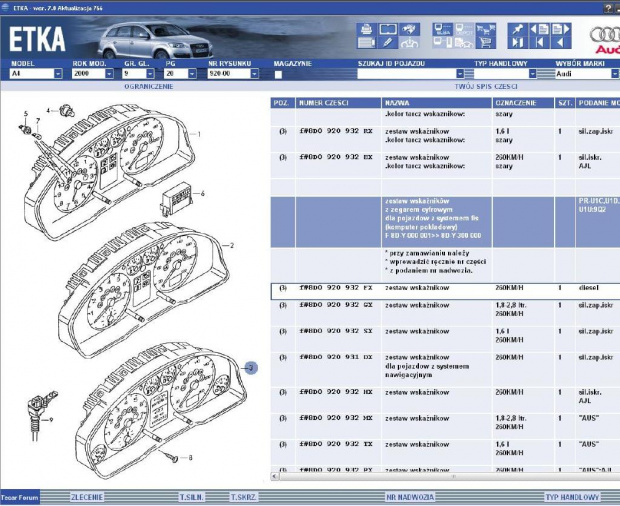Click left arrow of horizontal scrollbar
This screenshot has height=506, width=620.
tap(275, 476)
